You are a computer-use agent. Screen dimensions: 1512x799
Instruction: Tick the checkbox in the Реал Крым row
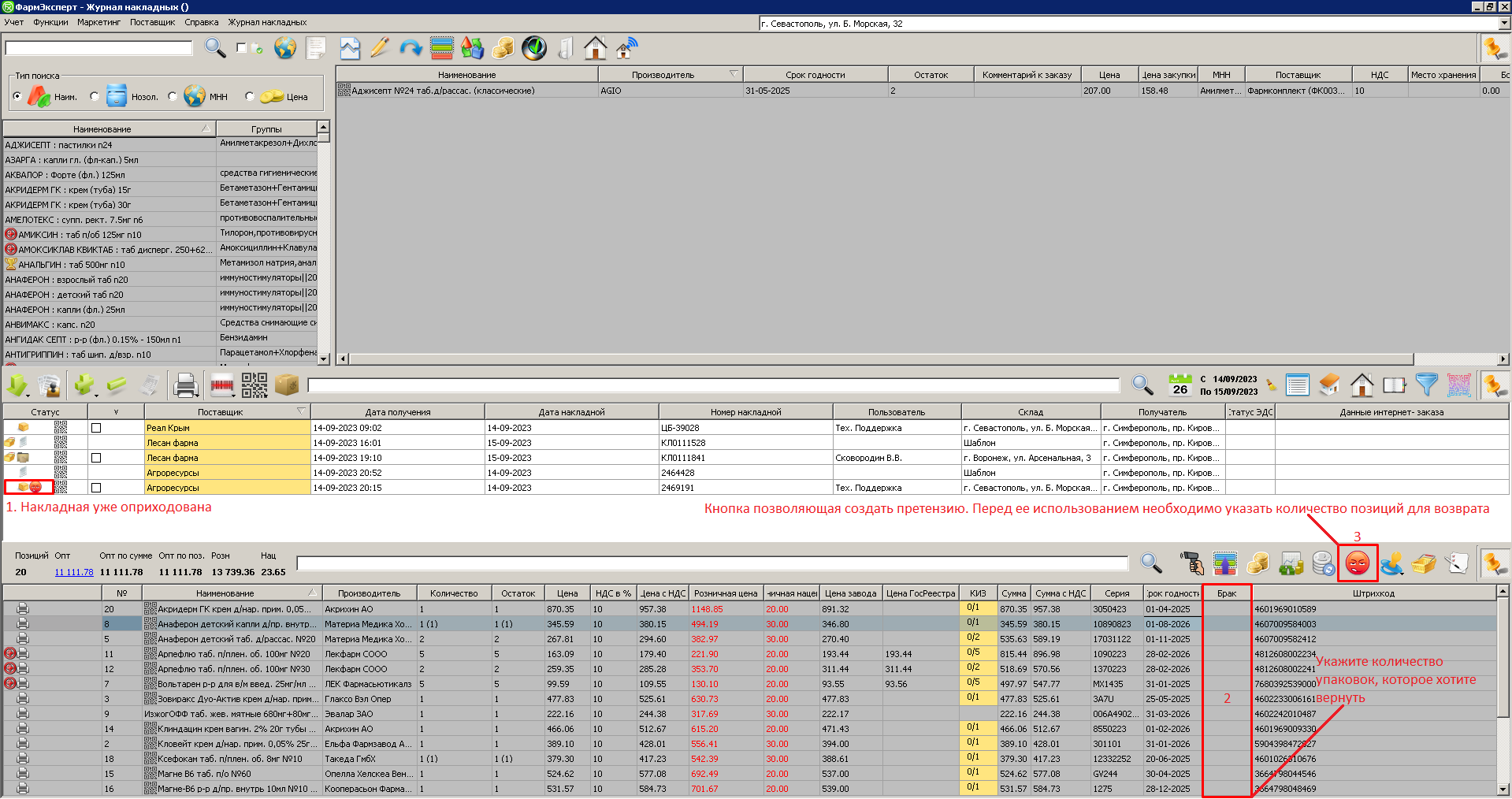click(x=96, y=428)
